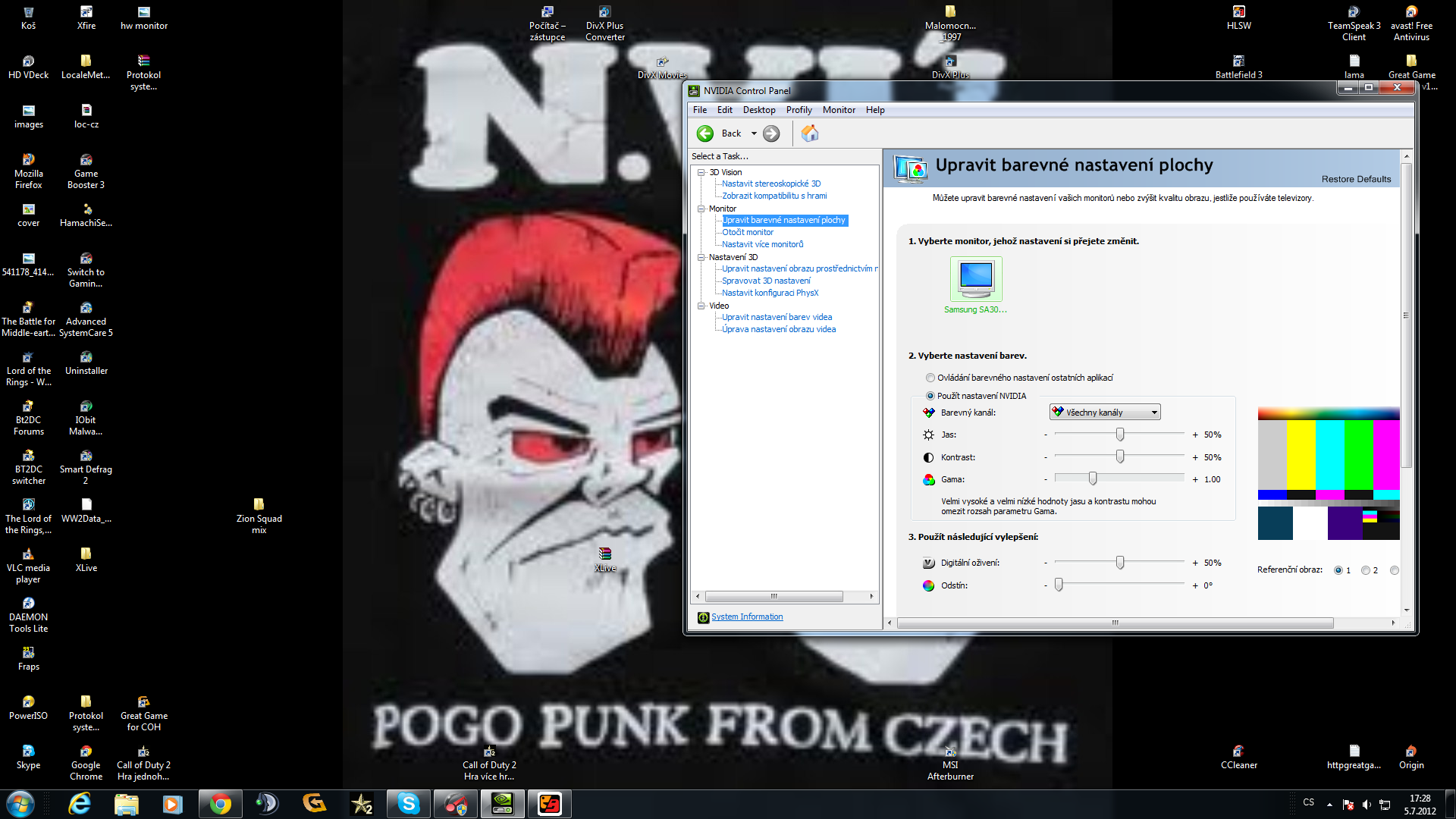Click the green Back arrow icon
The width and height of the screenshot is (1456, 819).
[x=705, y=133]
